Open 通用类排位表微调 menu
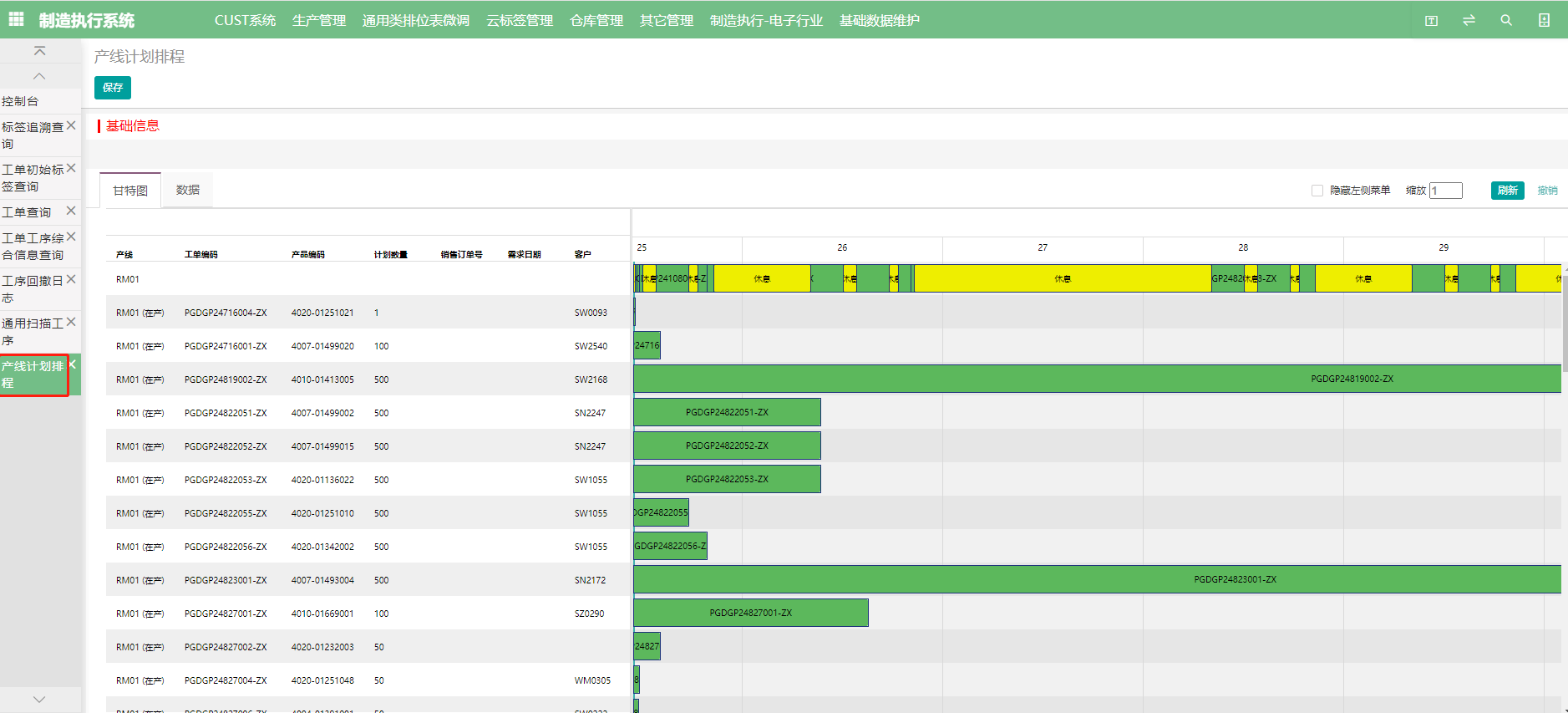1568x713 pixels. pos(416,20)
